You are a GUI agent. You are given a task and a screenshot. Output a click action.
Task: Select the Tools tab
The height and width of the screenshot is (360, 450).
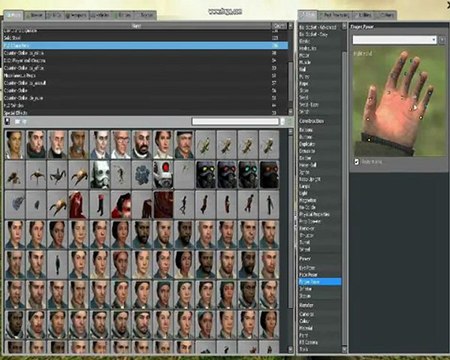coord(307,15)
